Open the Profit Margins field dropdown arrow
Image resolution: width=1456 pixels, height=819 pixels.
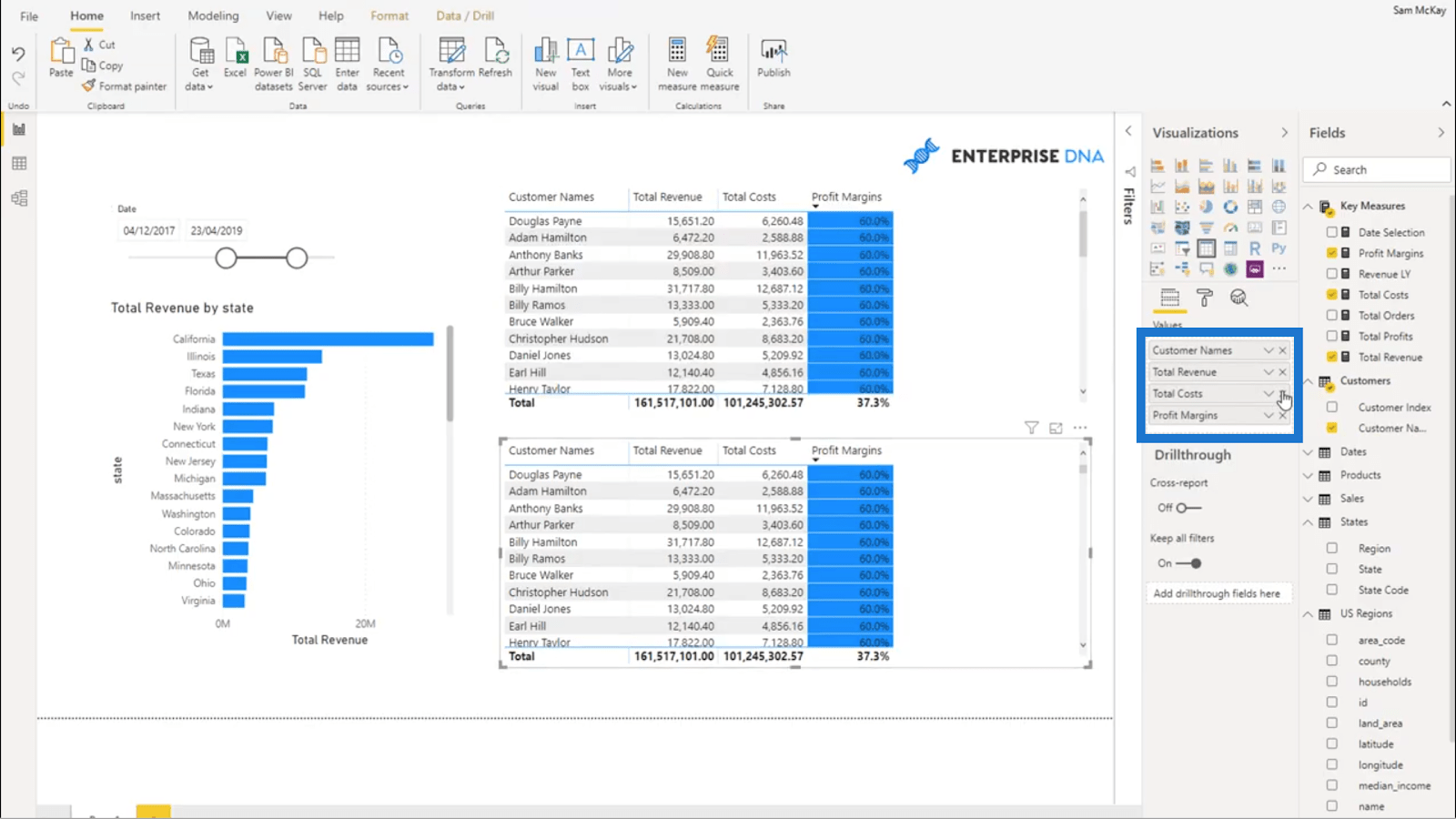coord(1268,415)
